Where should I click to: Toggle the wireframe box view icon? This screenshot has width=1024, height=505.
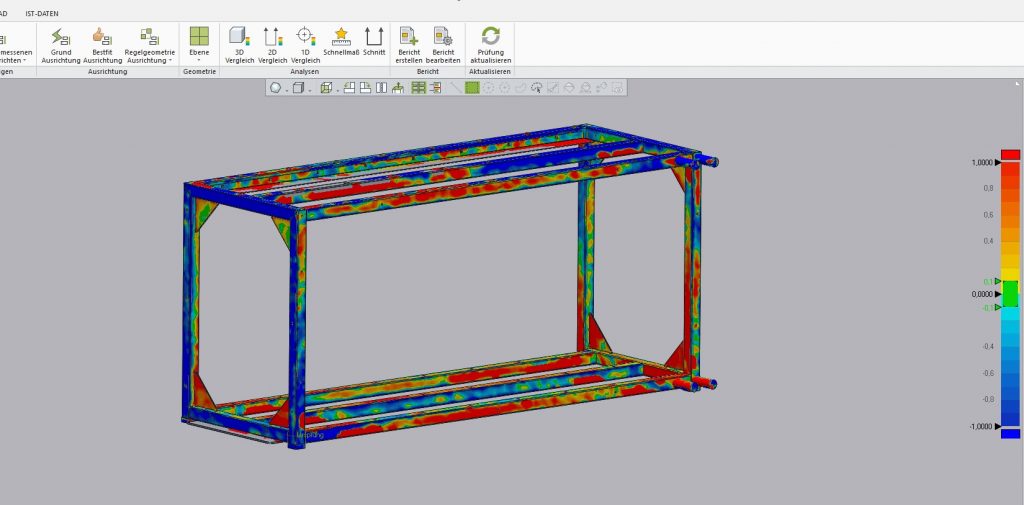[x=327, y=88]
